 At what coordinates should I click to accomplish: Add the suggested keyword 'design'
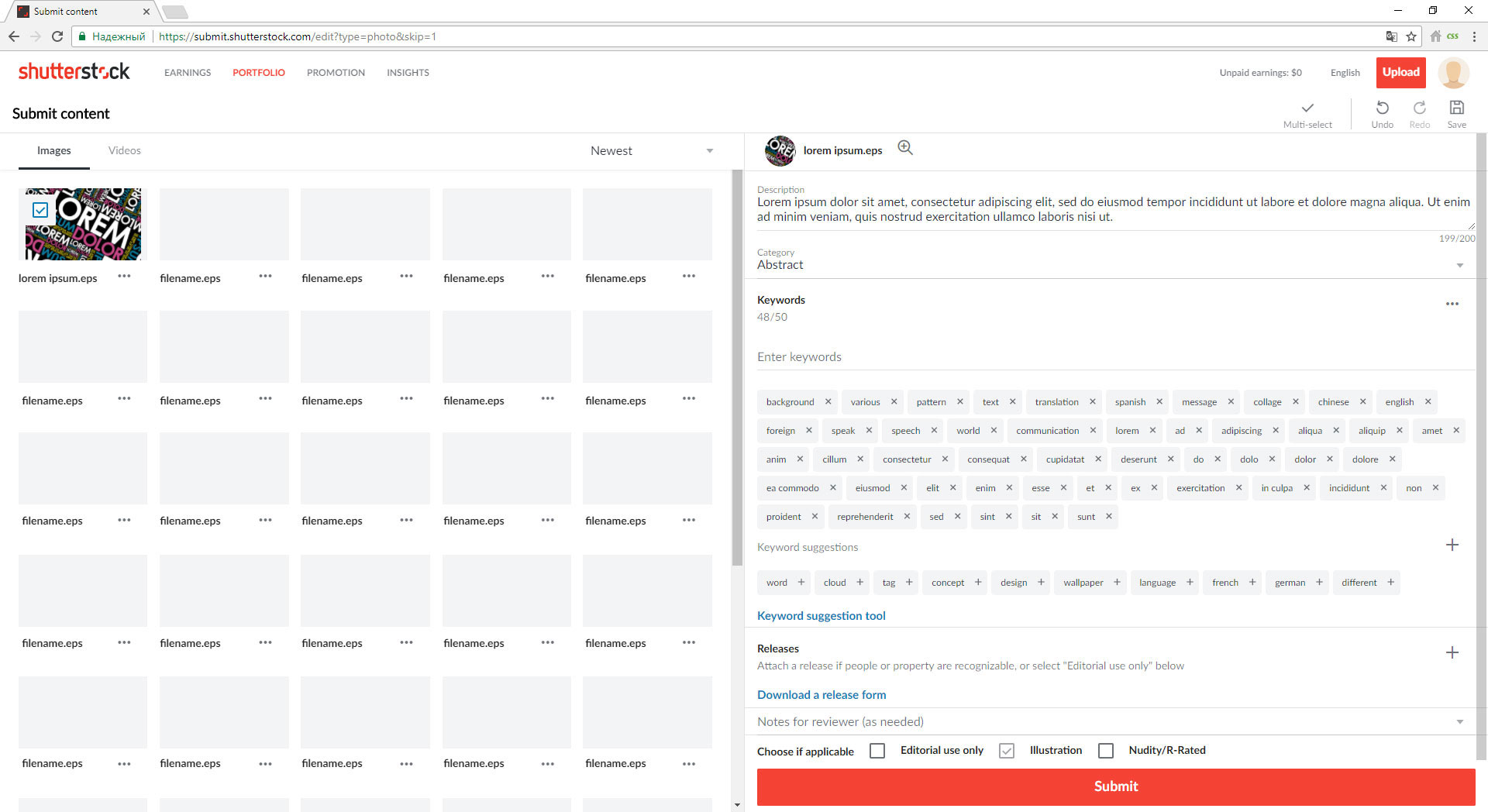(x=1041, y=582)
